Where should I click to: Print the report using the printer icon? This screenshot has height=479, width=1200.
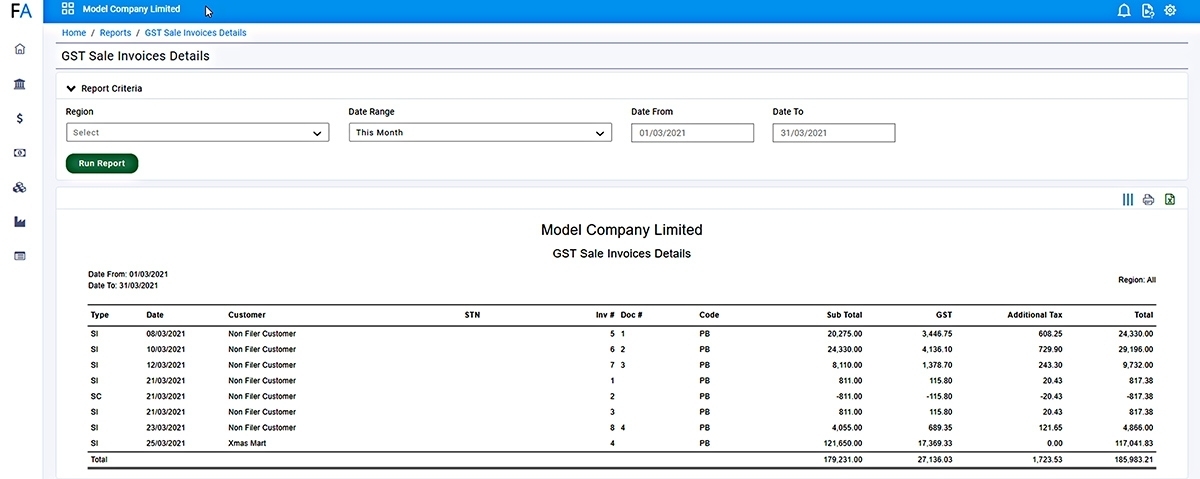[x=1149, y=200]
